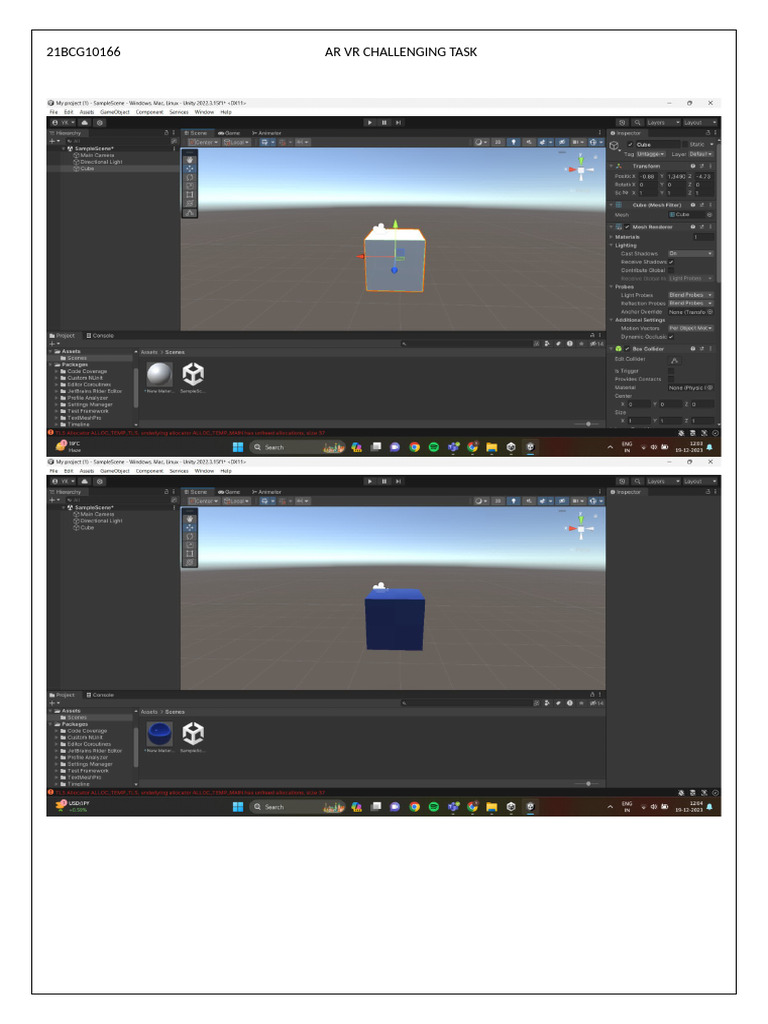Adjust asset thumbnail size slider in white-cube window

tap(588, 424)
